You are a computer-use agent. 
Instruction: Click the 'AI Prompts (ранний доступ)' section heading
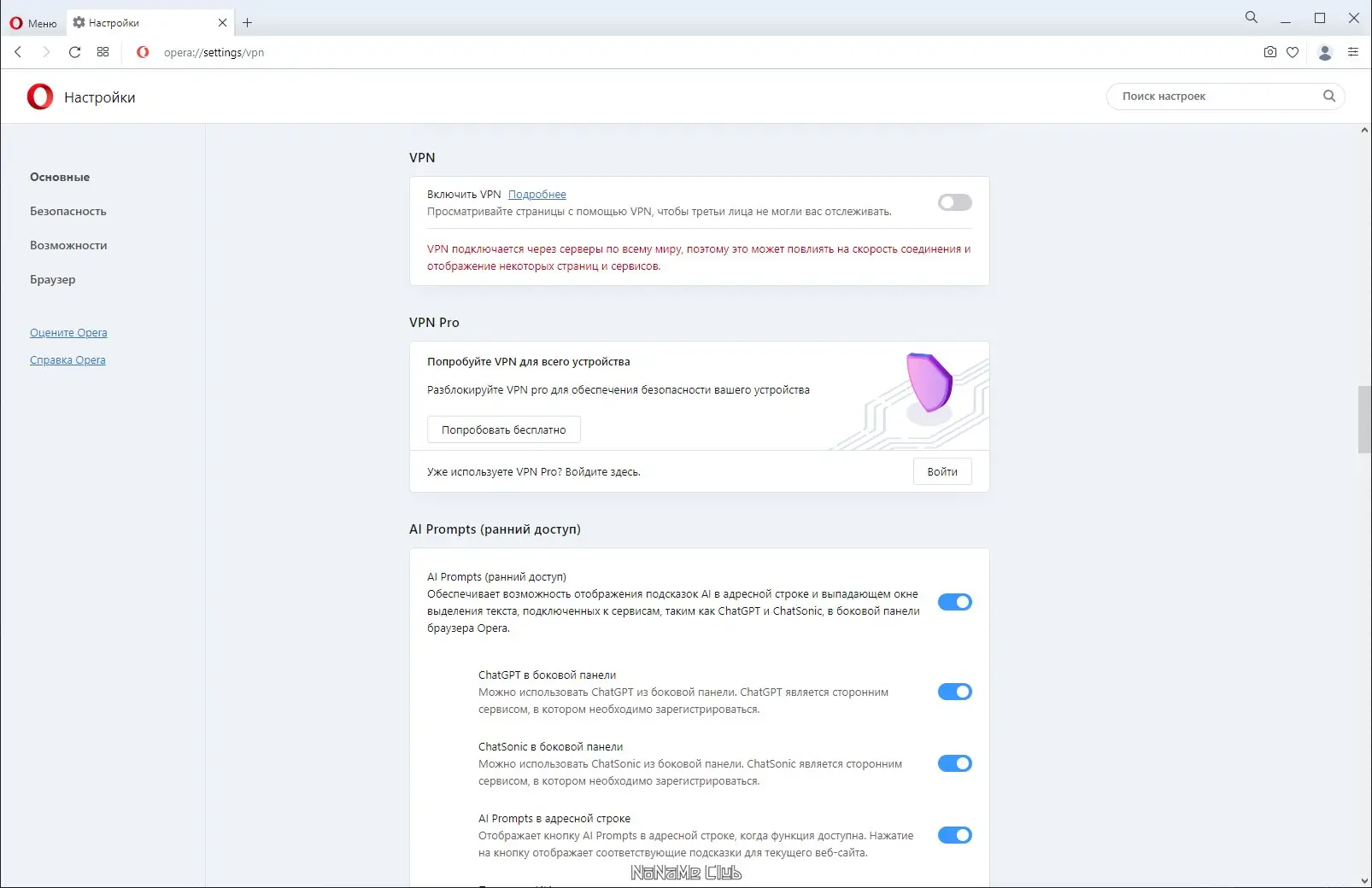click(495, 529)
